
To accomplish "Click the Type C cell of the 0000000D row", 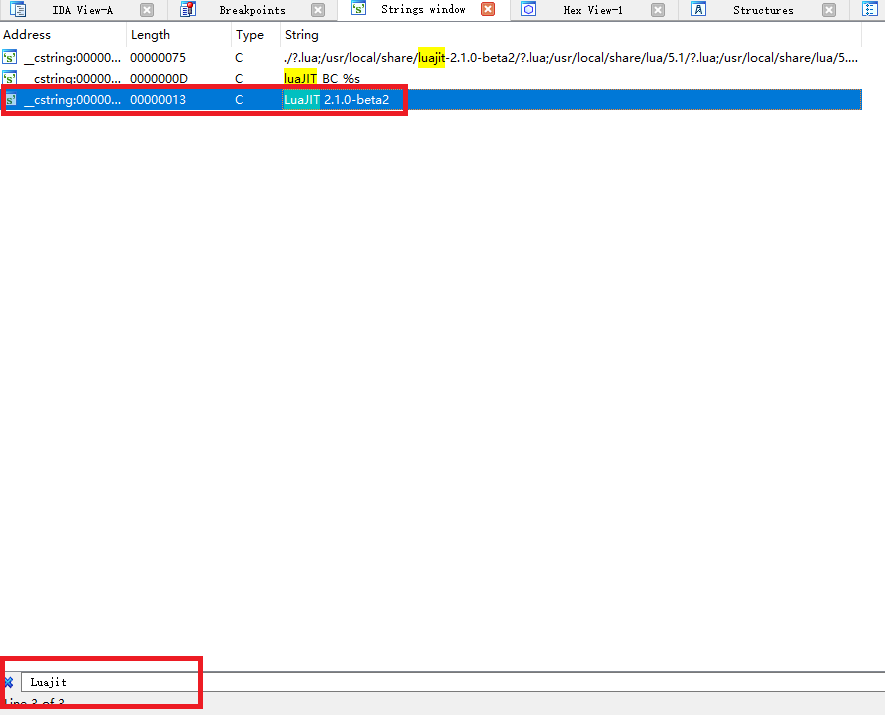I will click(x=239, y=78).
